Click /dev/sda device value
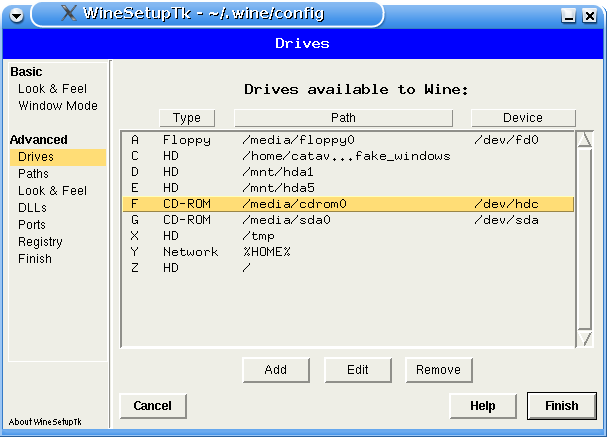The height and width of the screenshot is (437, 607). click(506, 220)
